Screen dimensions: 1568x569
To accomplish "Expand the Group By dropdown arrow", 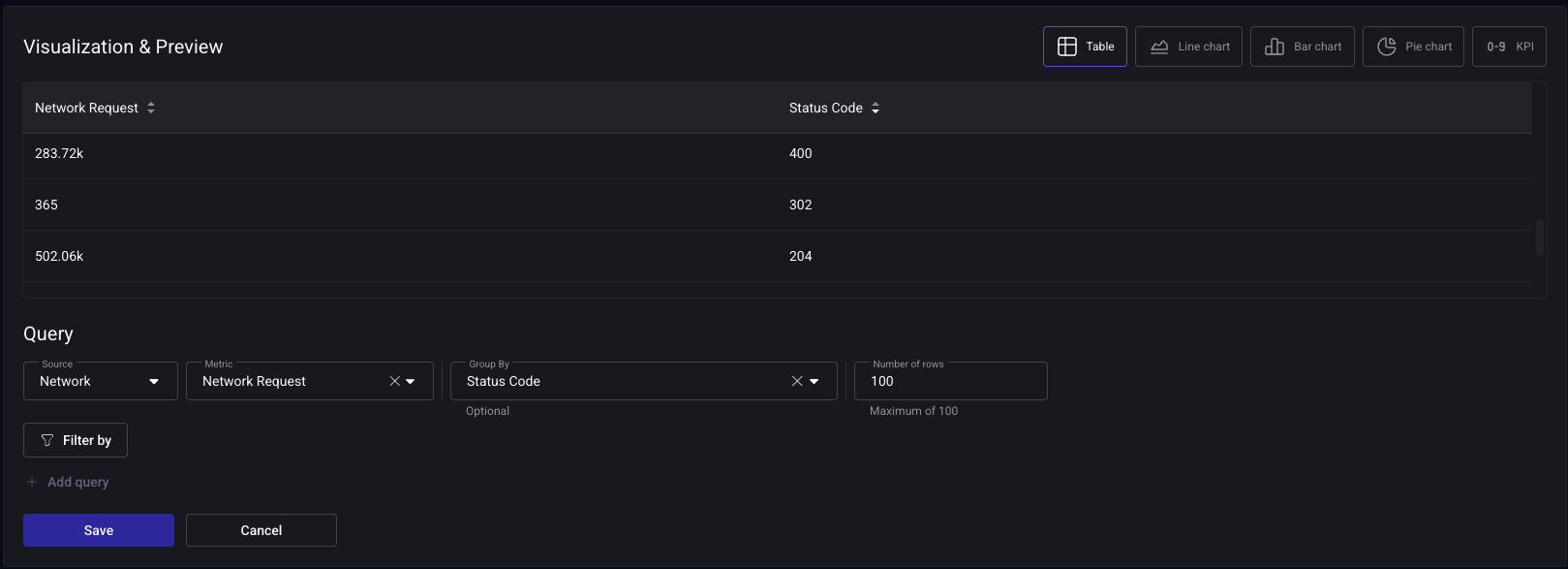I will pyautogui.click(x=815, y=381).
